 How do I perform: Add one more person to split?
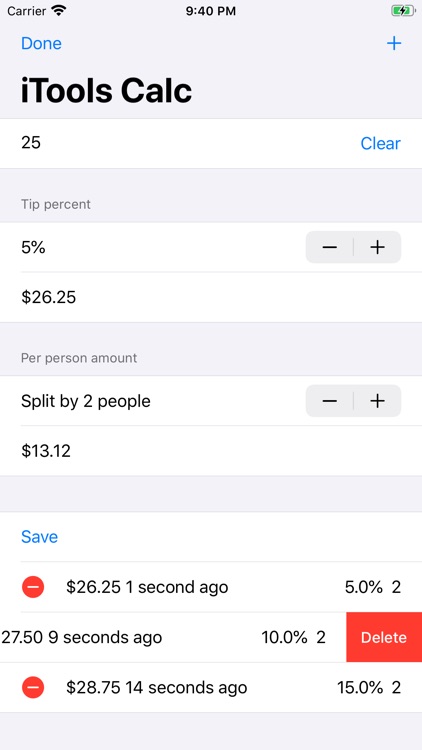[378, 401]
